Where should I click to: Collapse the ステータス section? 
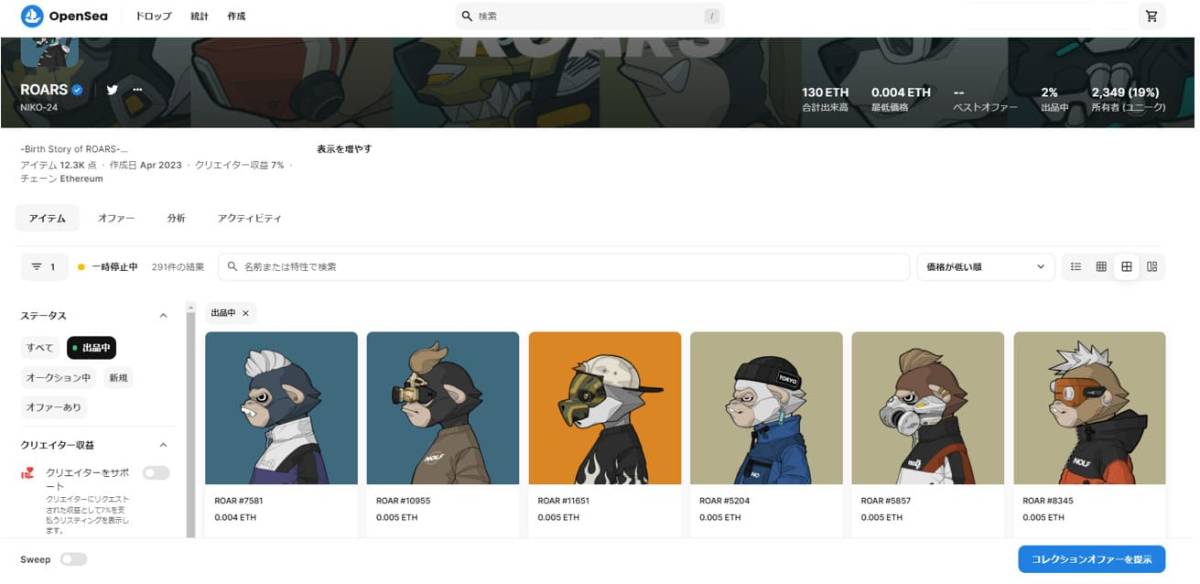coord(163,316)
